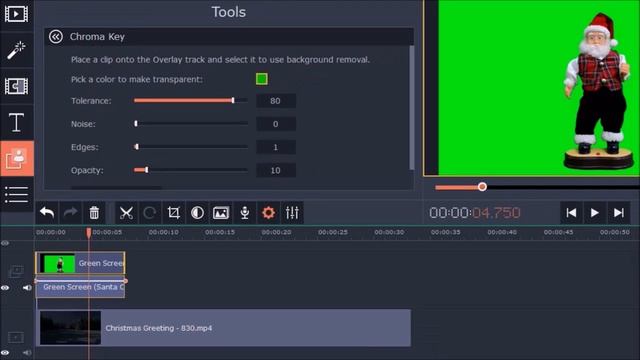Open the Media import tab icon
This screenshot has width=640, height=360.
click(x=16, y=14)
